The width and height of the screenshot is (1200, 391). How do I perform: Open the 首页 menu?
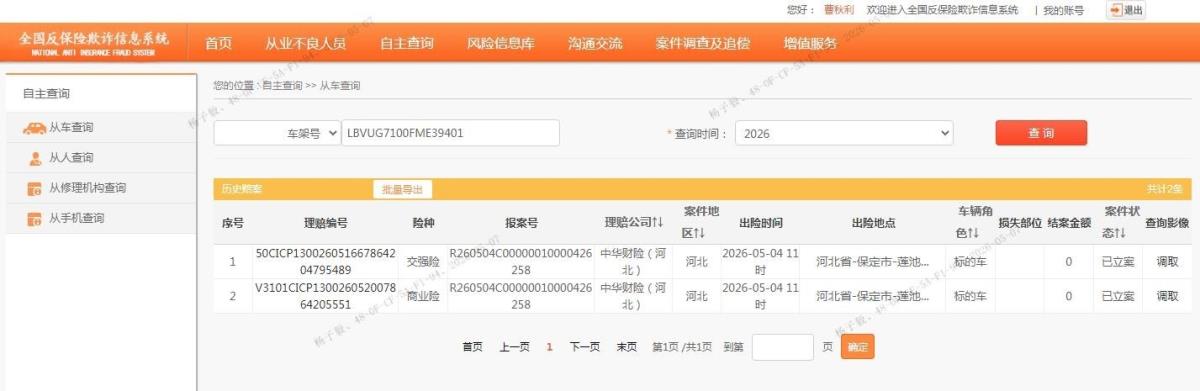[x=218, y=43]
